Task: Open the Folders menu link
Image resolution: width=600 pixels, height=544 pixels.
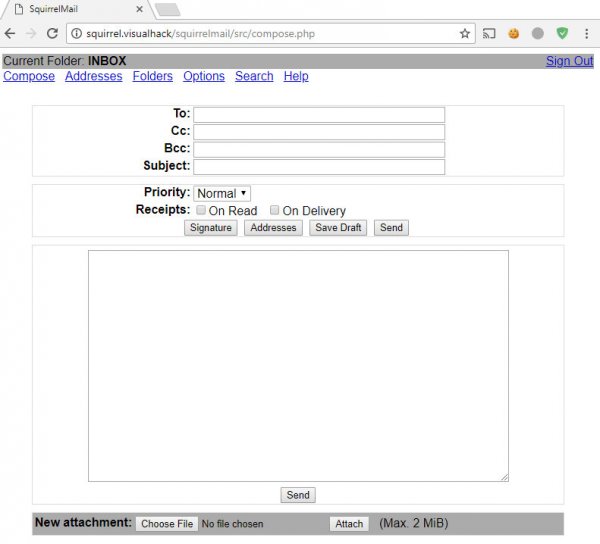Action: pyautogui.click(x=152, y=76)
